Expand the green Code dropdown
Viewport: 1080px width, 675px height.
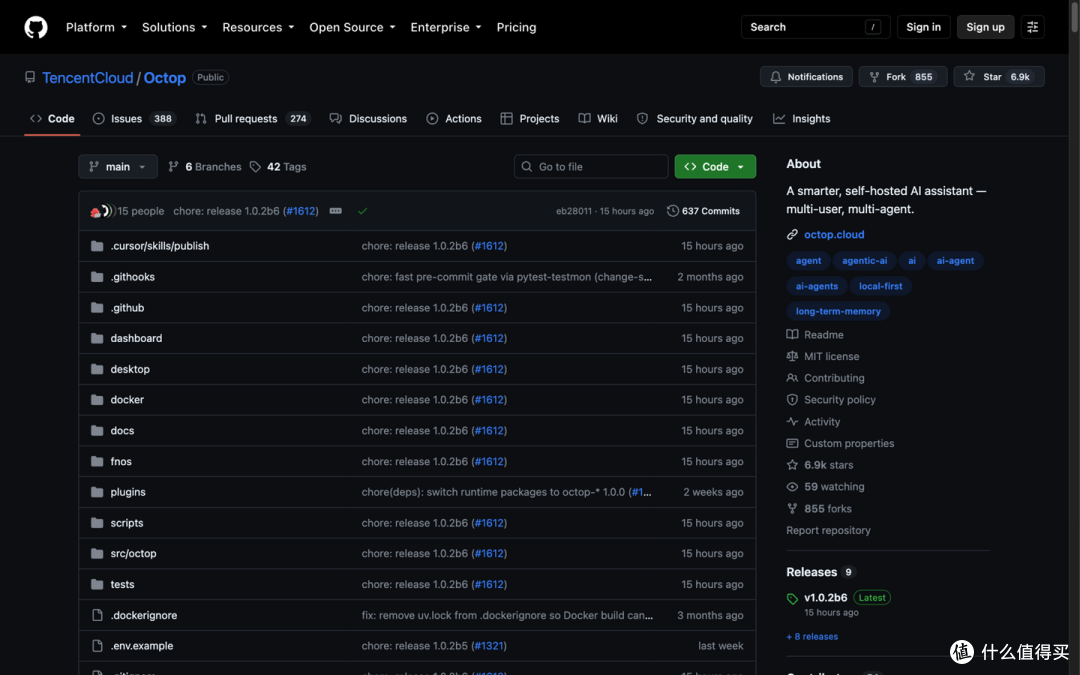[715, 167]
